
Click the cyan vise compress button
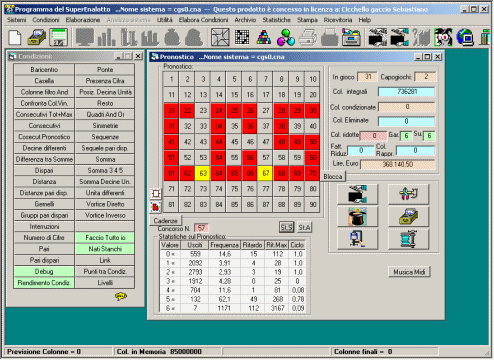408,239
